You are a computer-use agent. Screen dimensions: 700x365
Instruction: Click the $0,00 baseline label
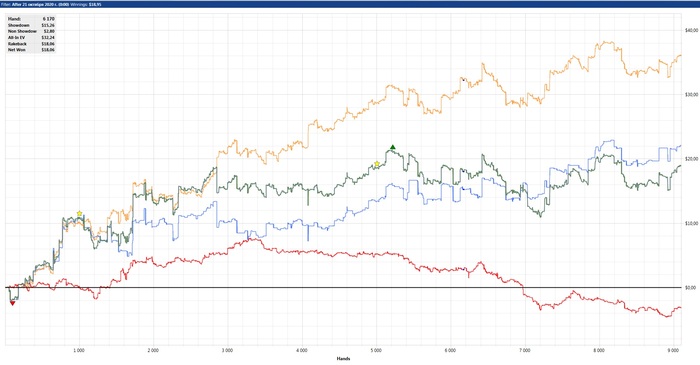coord(690,288)
